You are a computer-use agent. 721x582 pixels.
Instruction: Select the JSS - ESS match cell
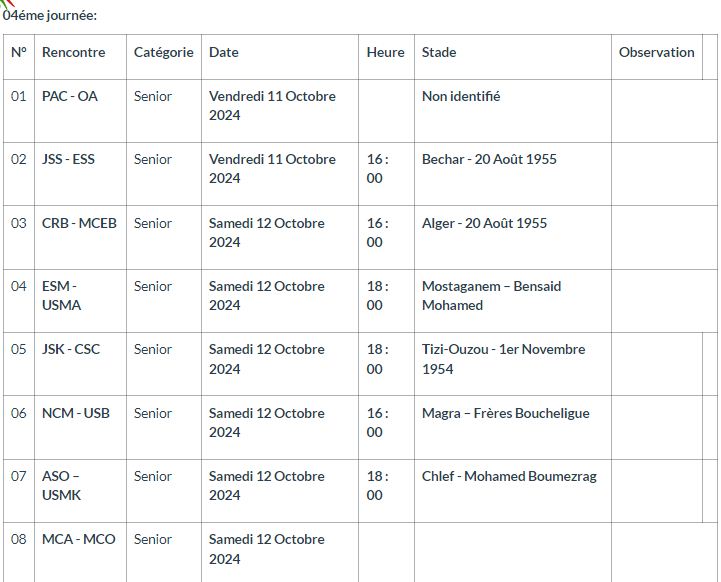click(68, 160)
